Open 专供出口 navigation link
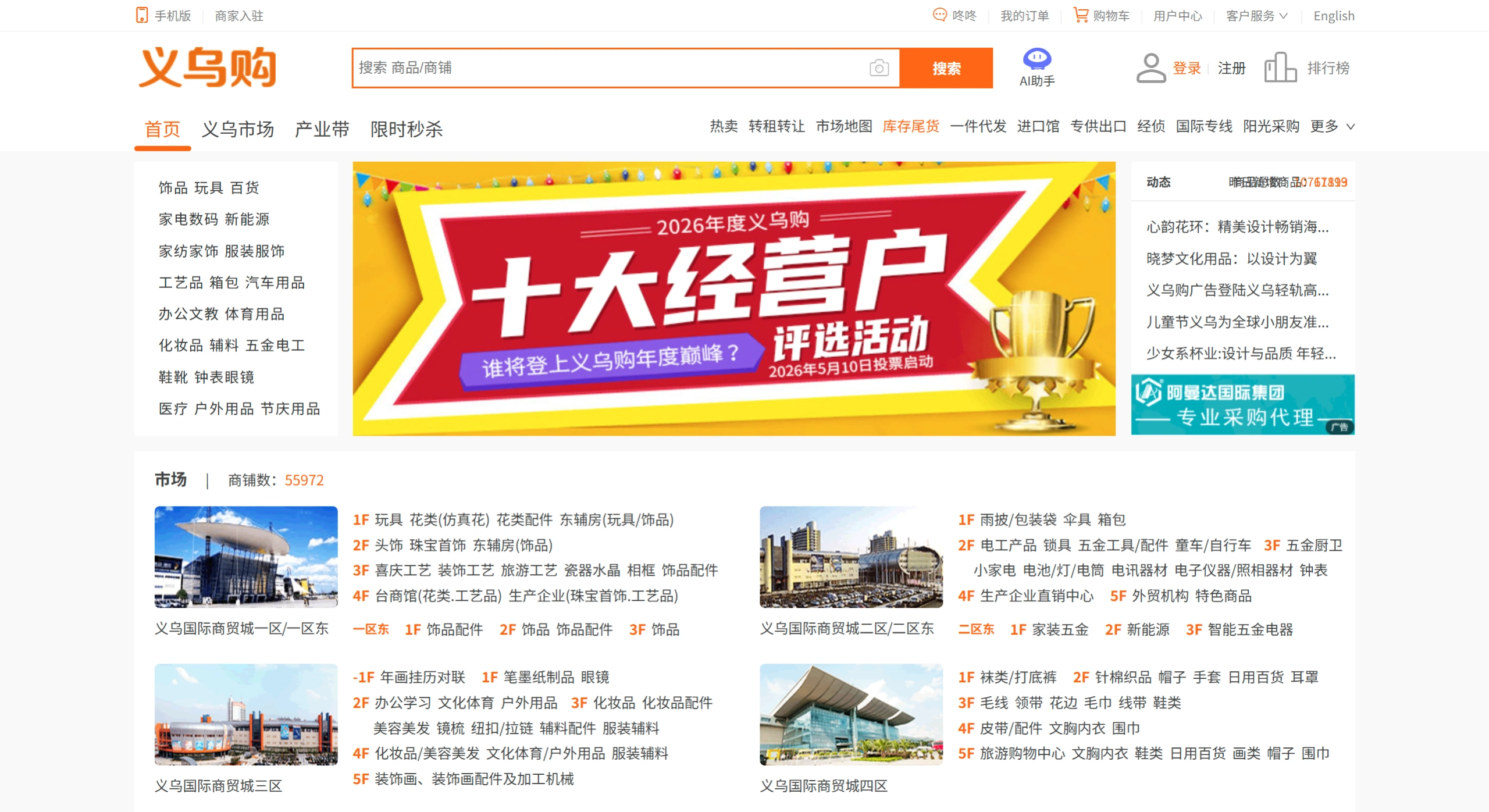Viewport: 1489px width, 812px height. (1099, 126)
